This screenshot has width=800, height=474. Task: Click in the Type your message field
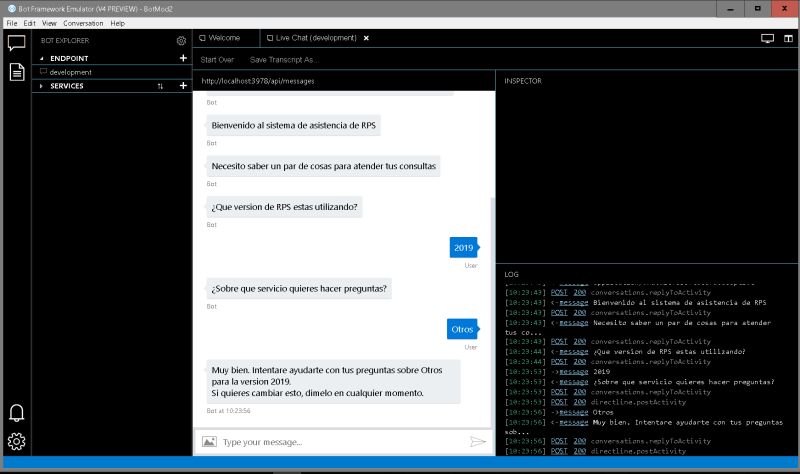coord(343,442)
